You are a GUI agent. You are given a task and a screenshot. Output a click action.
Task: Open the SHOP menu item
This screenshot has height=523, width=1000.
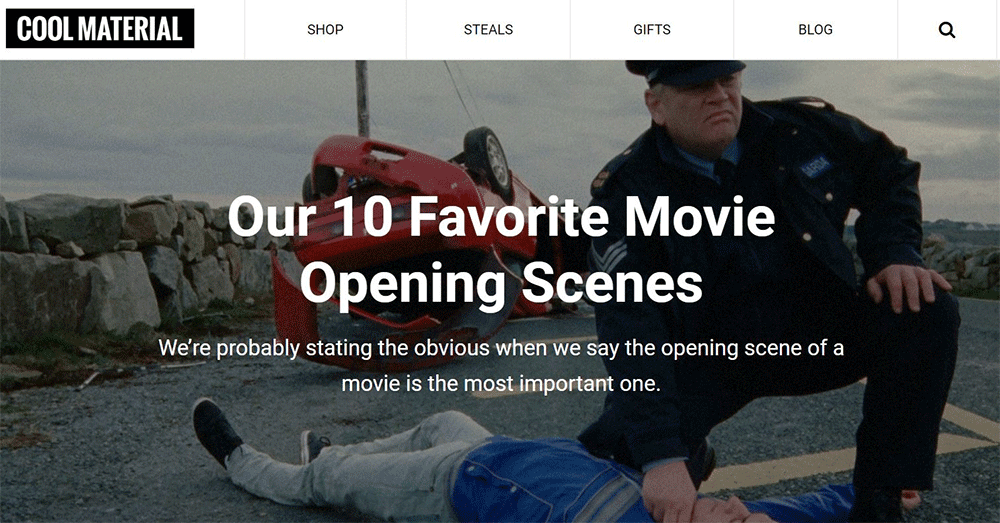click(x=325, y=30)
